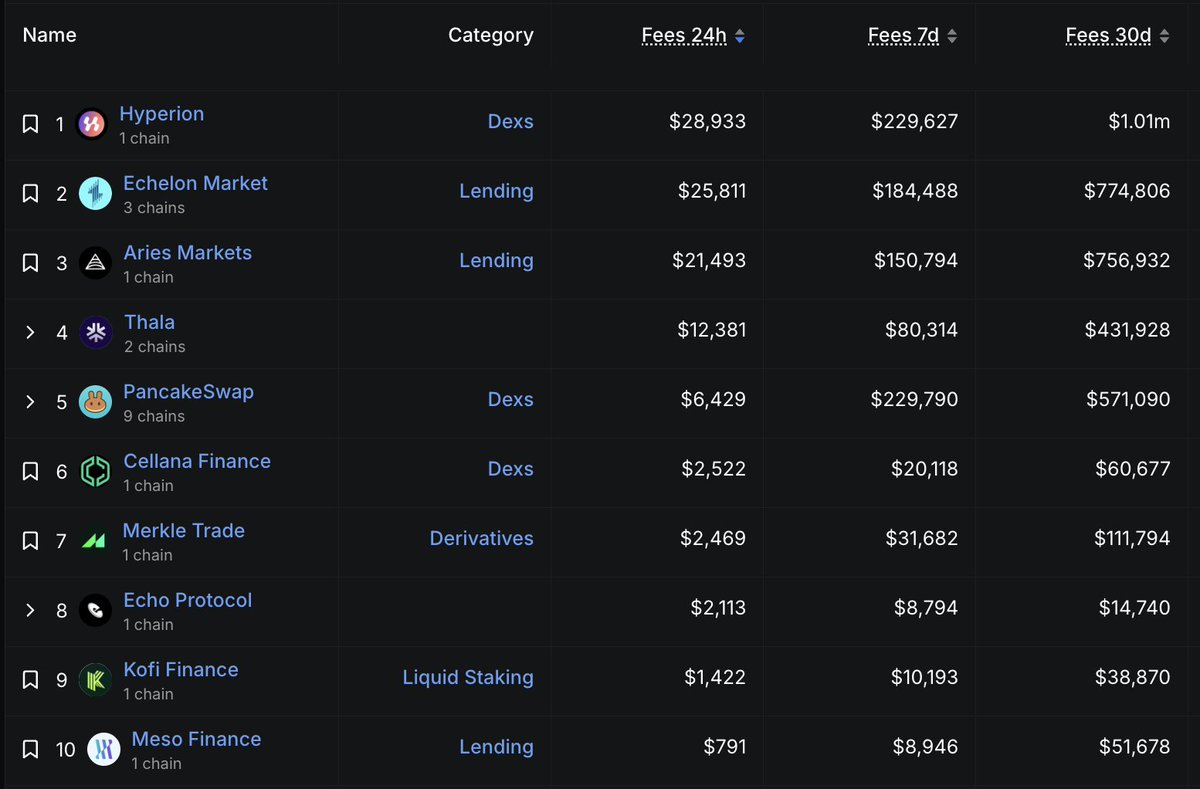Open the PancakeSwap link
Image resolution: width=1200 pixels, height=789 pixels.
(x=189, y=391)
